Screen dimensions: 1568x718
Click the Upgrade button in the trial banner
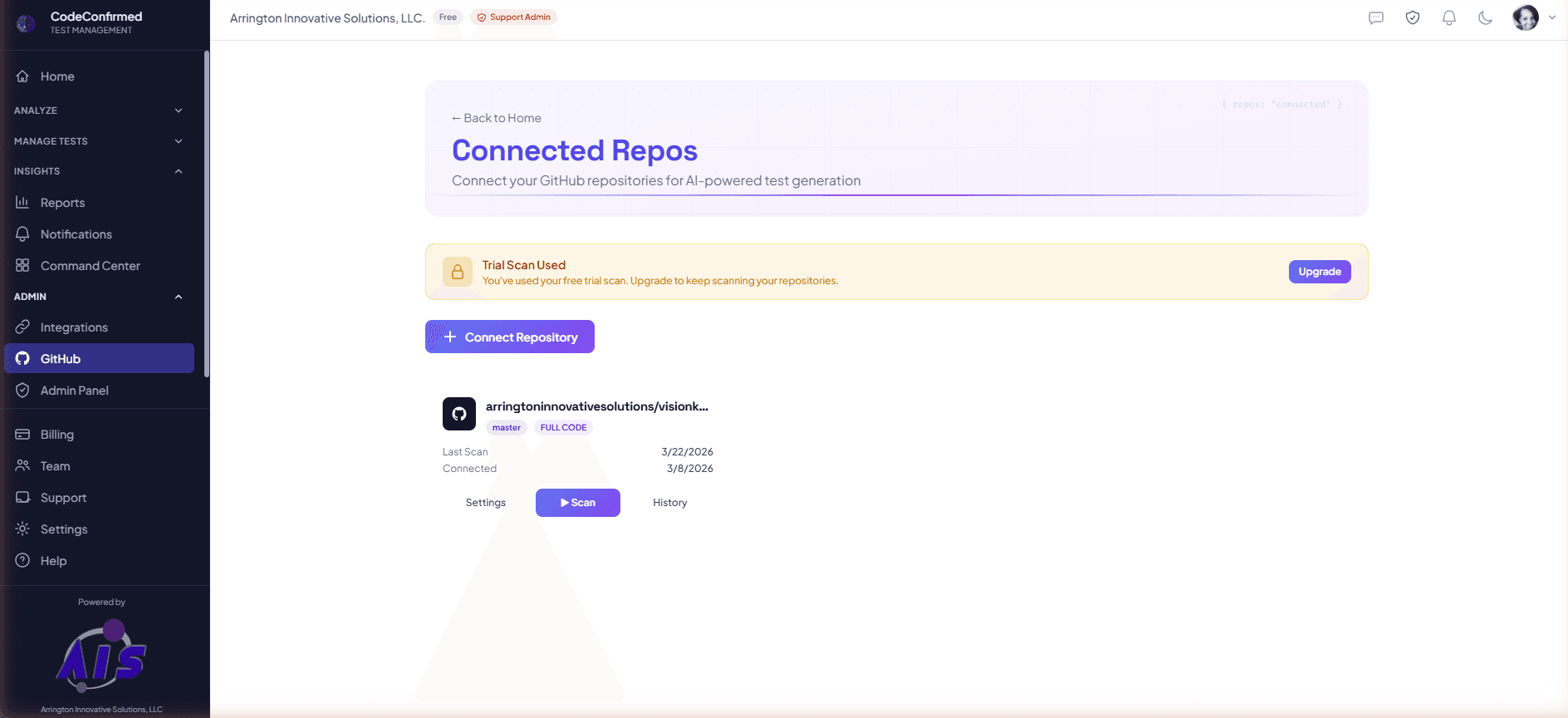pos(1319,272)
